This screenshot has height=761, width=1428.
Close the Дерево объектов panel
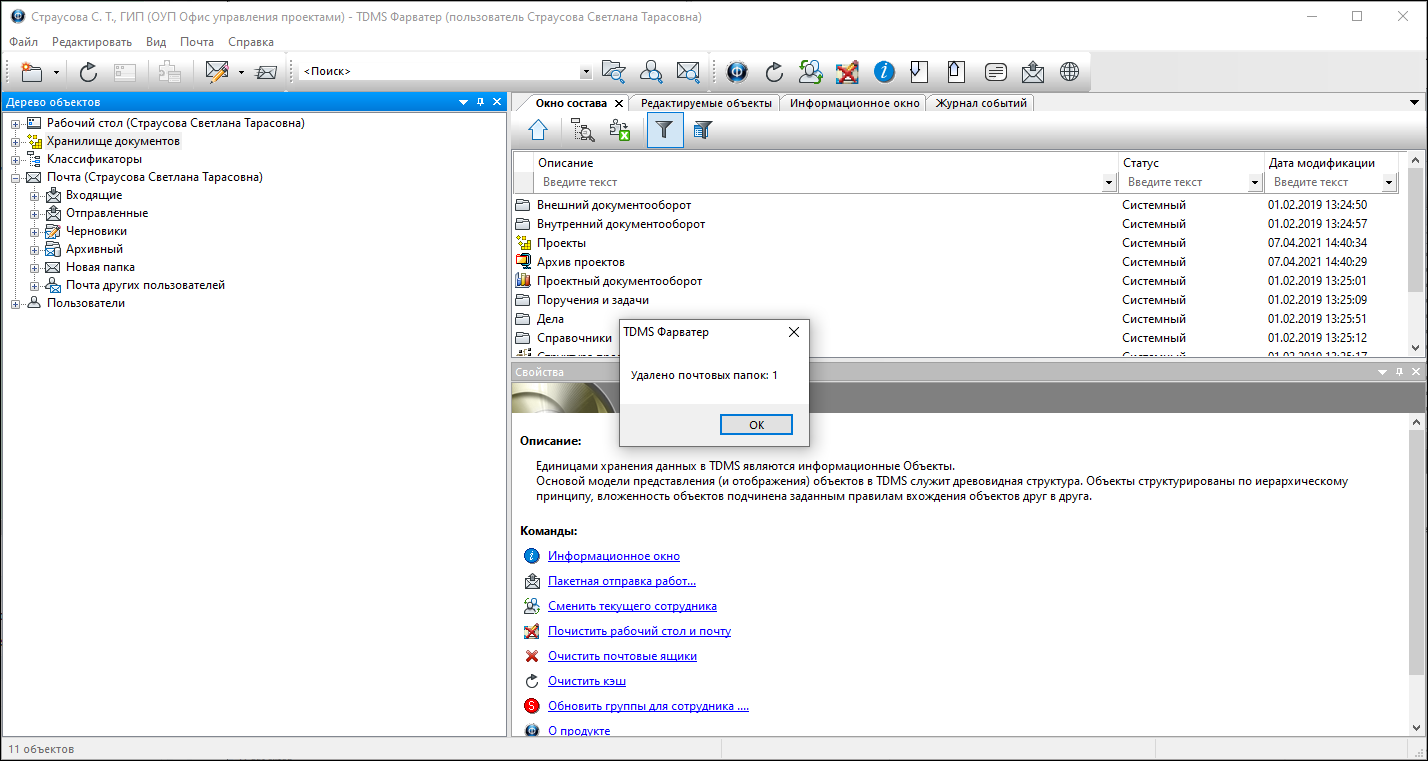pyautogui.click(x=497, y=102)
